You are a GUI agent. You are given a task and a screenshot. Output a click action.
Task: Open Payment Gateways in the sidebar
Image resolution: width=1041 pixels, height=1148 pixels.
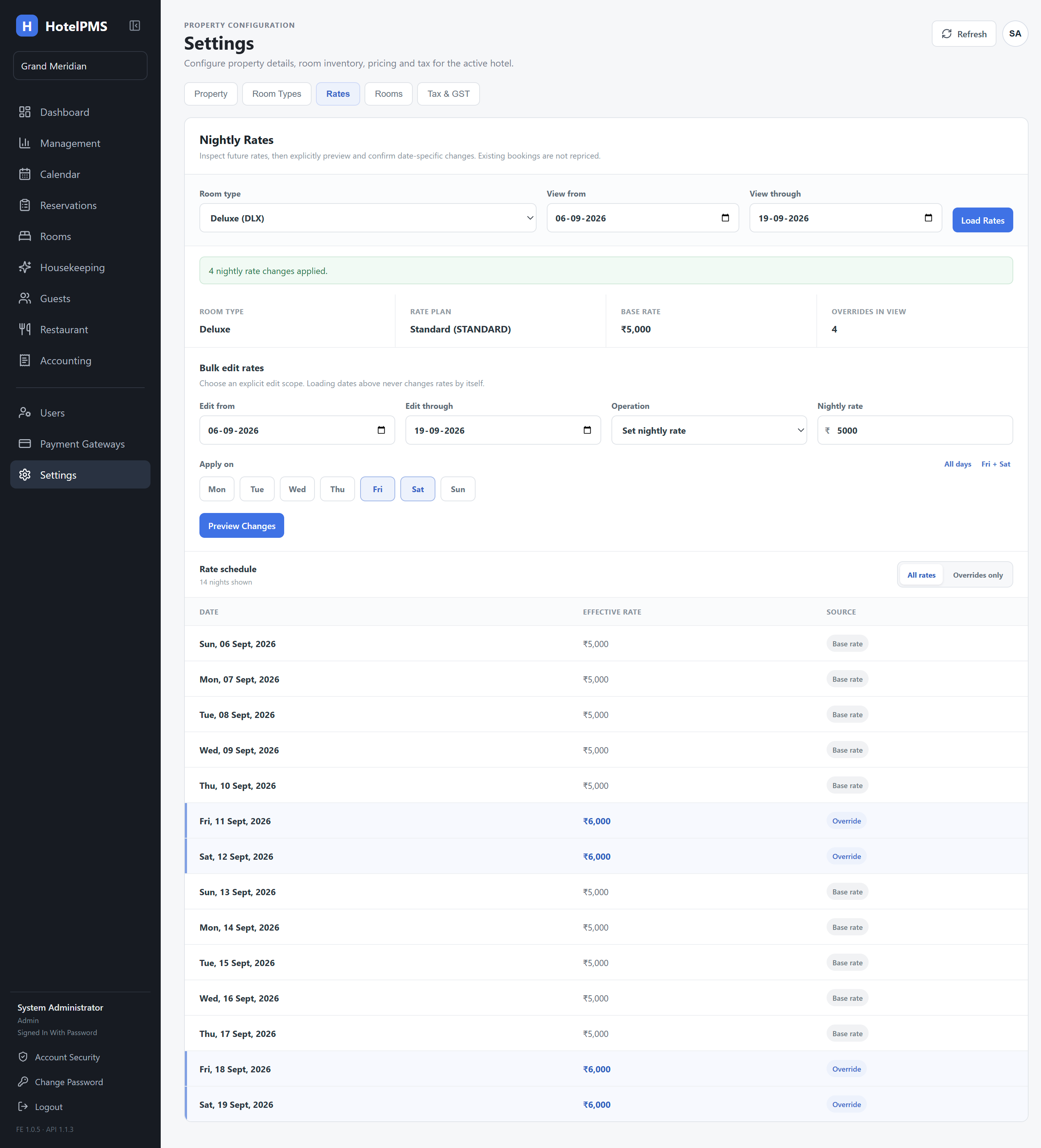pyautogui.click(x=80, y=444)
